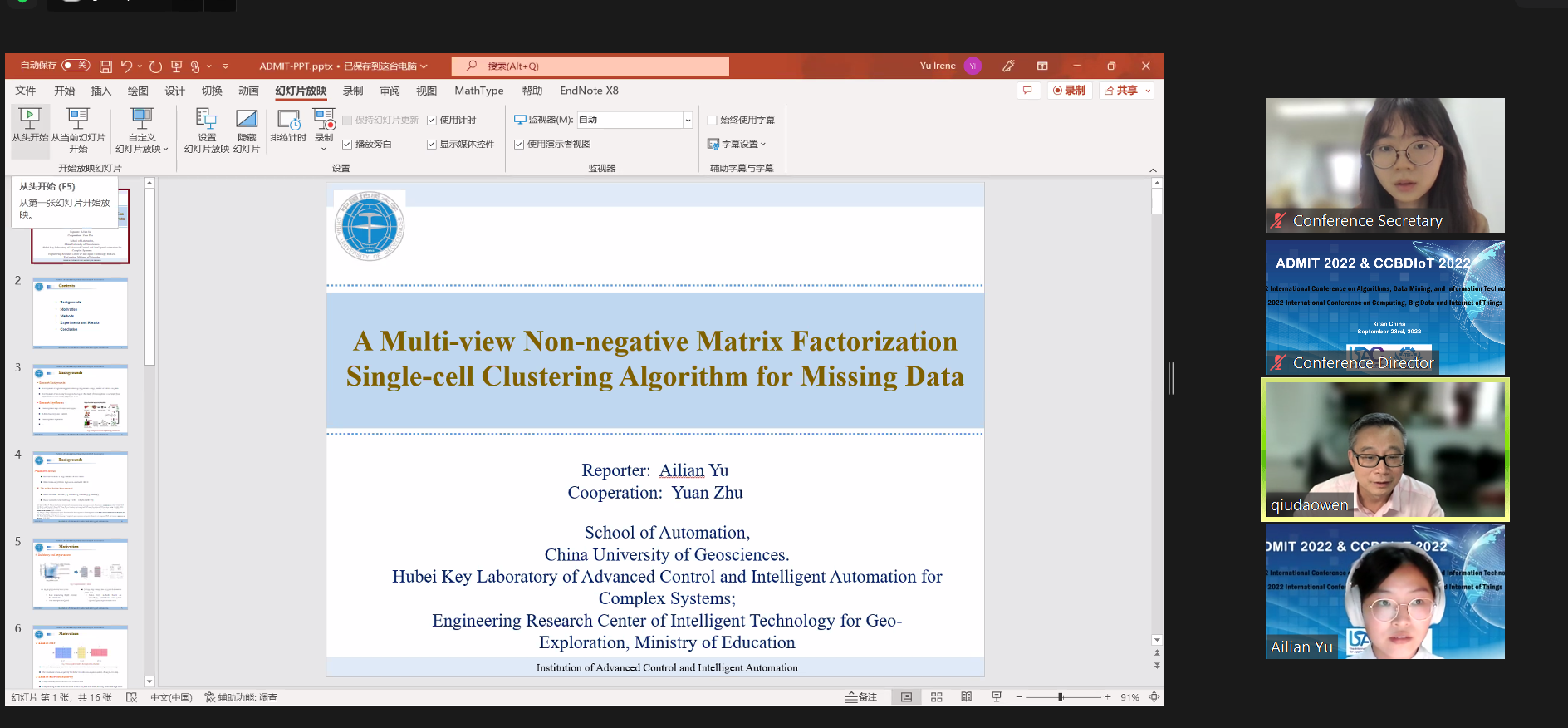Uncheck Use Timings (使用计时) checkbox
1568x728 pixels.
[432, 121]
